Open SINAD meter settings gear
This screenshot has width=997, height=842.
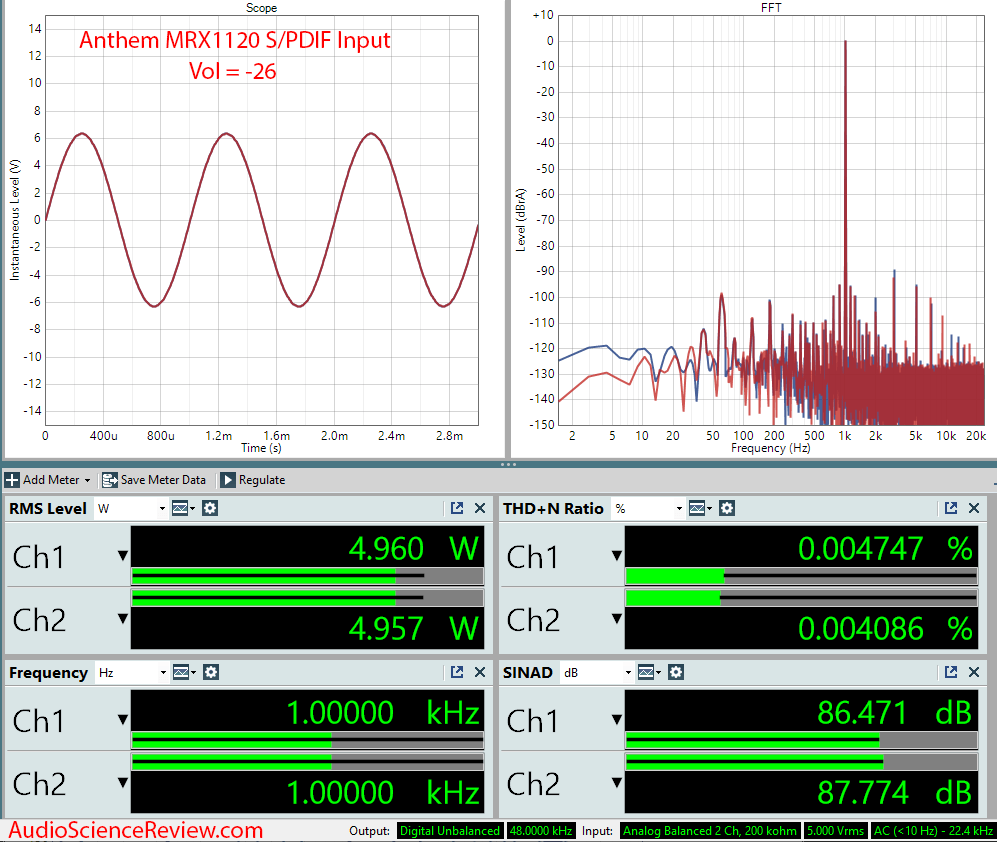point(676,672)
